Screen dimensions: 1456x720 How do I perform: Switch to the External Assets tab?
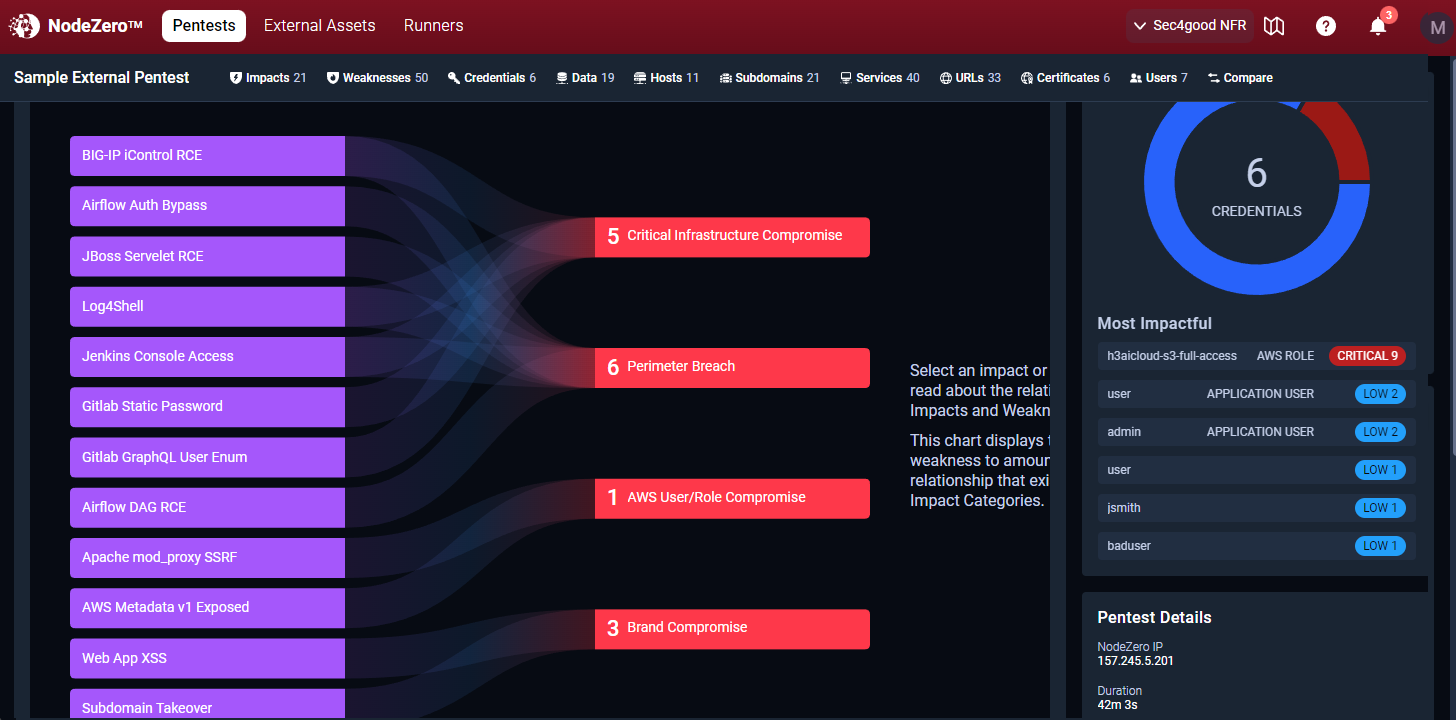coord(320,26)
